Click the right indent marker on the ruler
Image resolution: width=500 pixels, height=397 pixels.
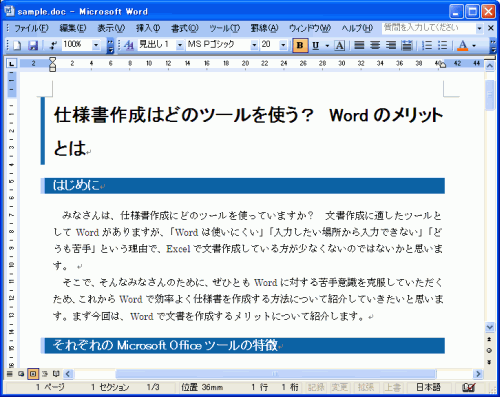click(442, 65)
